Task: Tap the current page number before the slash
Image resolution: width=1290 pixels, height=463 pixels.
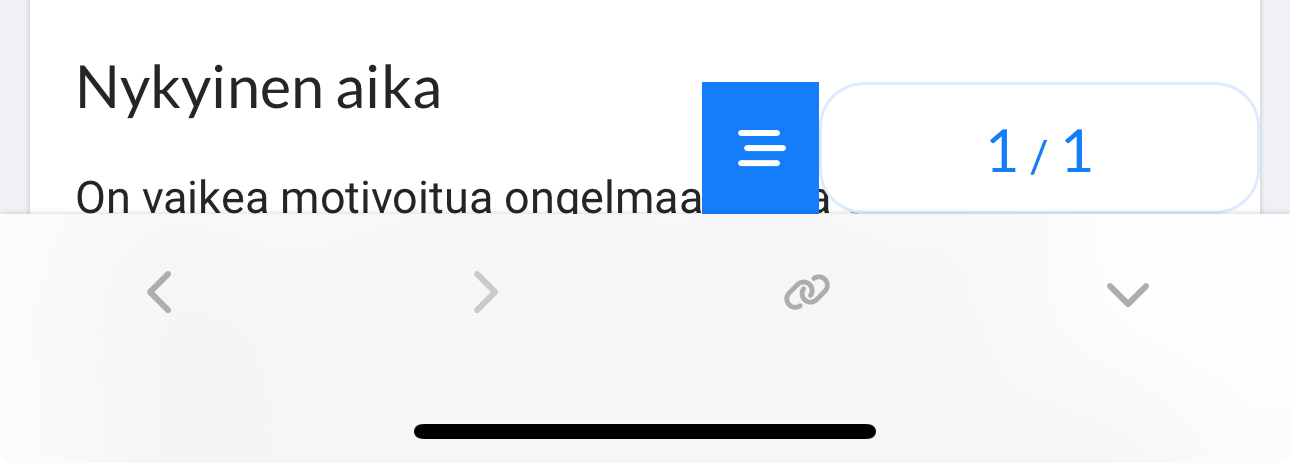Action: click(x=1002, y=152)
